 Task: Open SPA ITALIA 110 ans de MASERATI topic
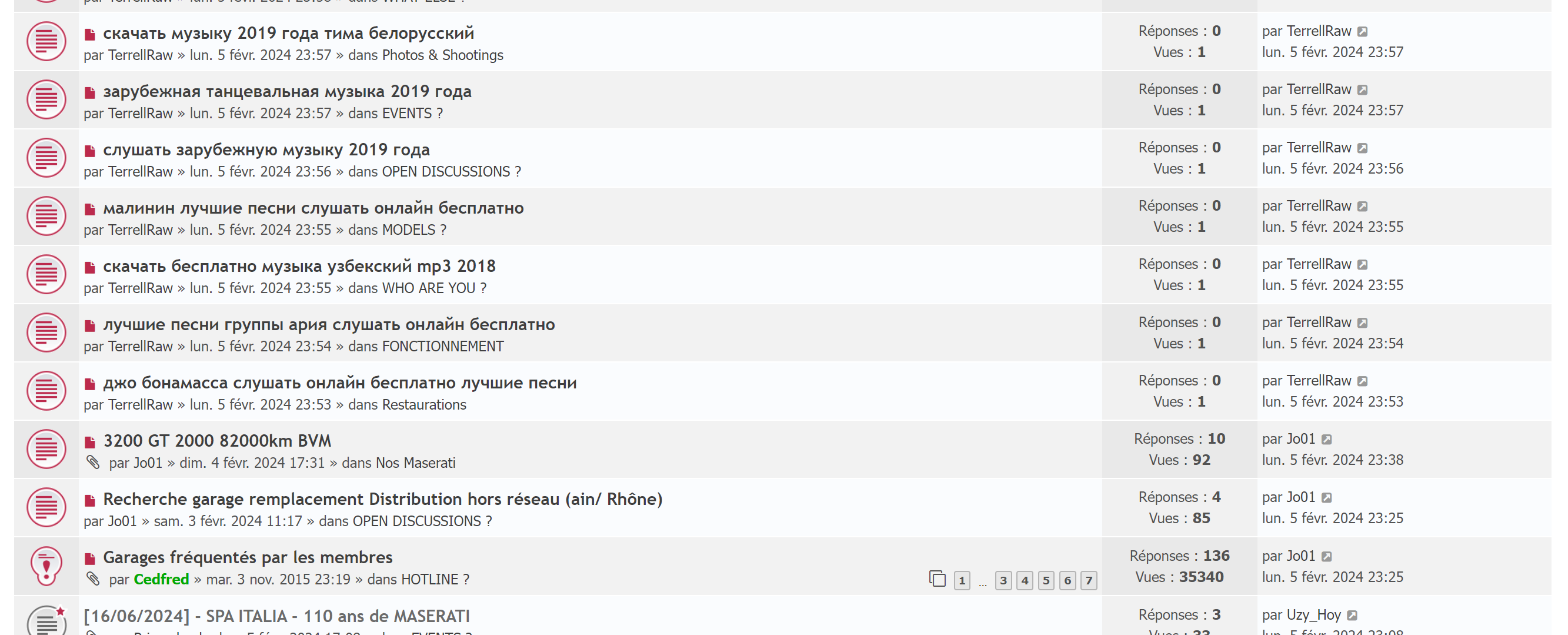click(276, 616)
